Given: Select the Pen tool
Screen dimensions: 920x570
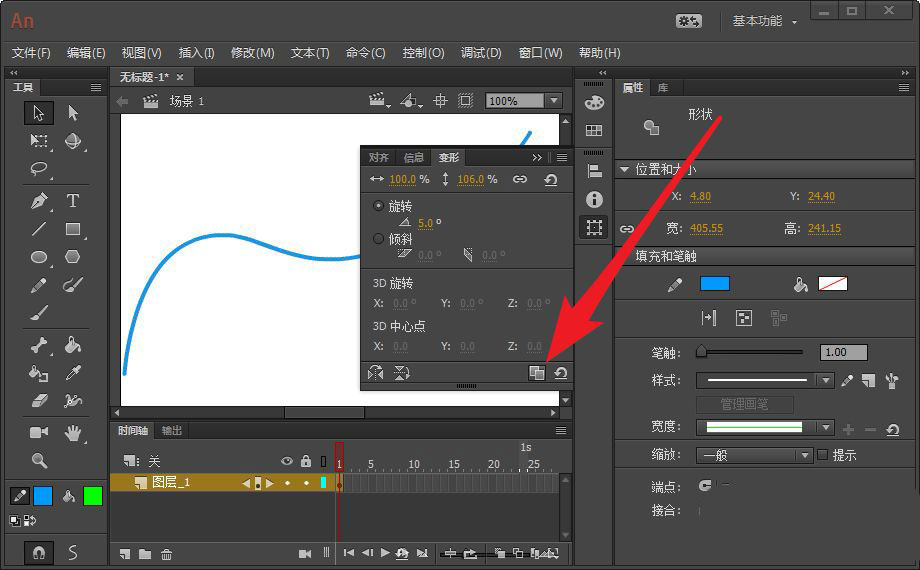Looking at the screenshot, I should tap(39, 201).
